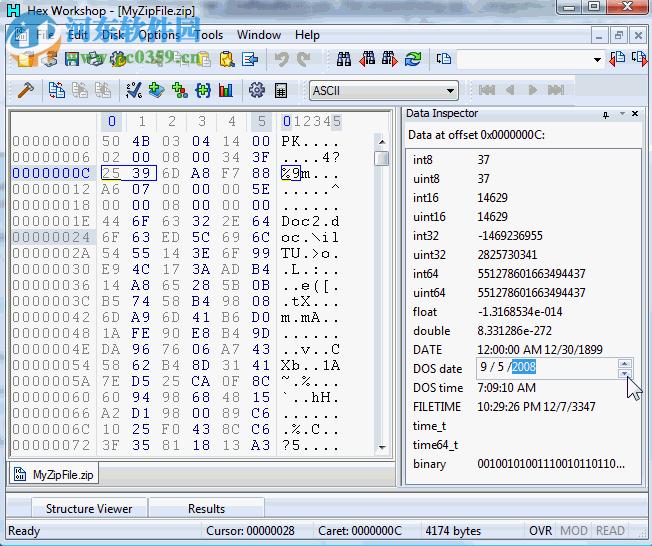Image resolution: width=652 pixels, height=546 pixels.
Task: Click MOD indicator in status bar
Action: click(x=573, y=531)
